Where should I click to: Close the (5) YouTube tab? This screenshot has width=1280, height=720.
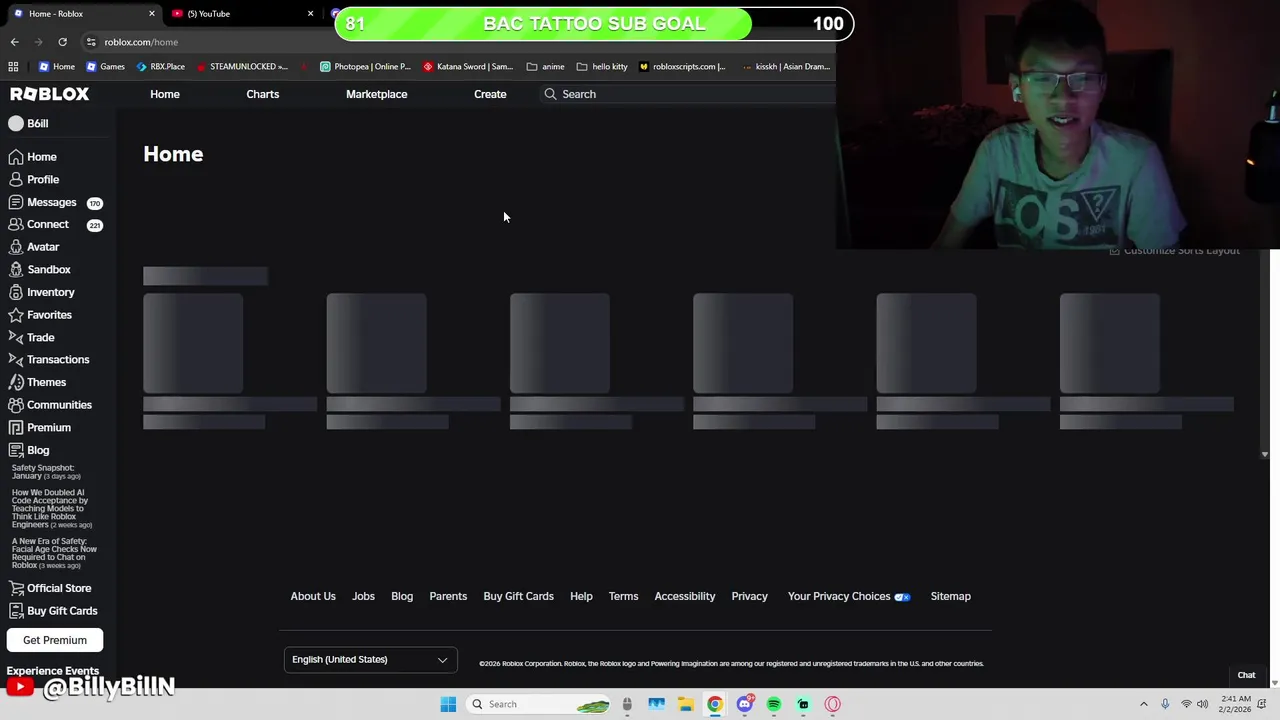coord(310,14)
